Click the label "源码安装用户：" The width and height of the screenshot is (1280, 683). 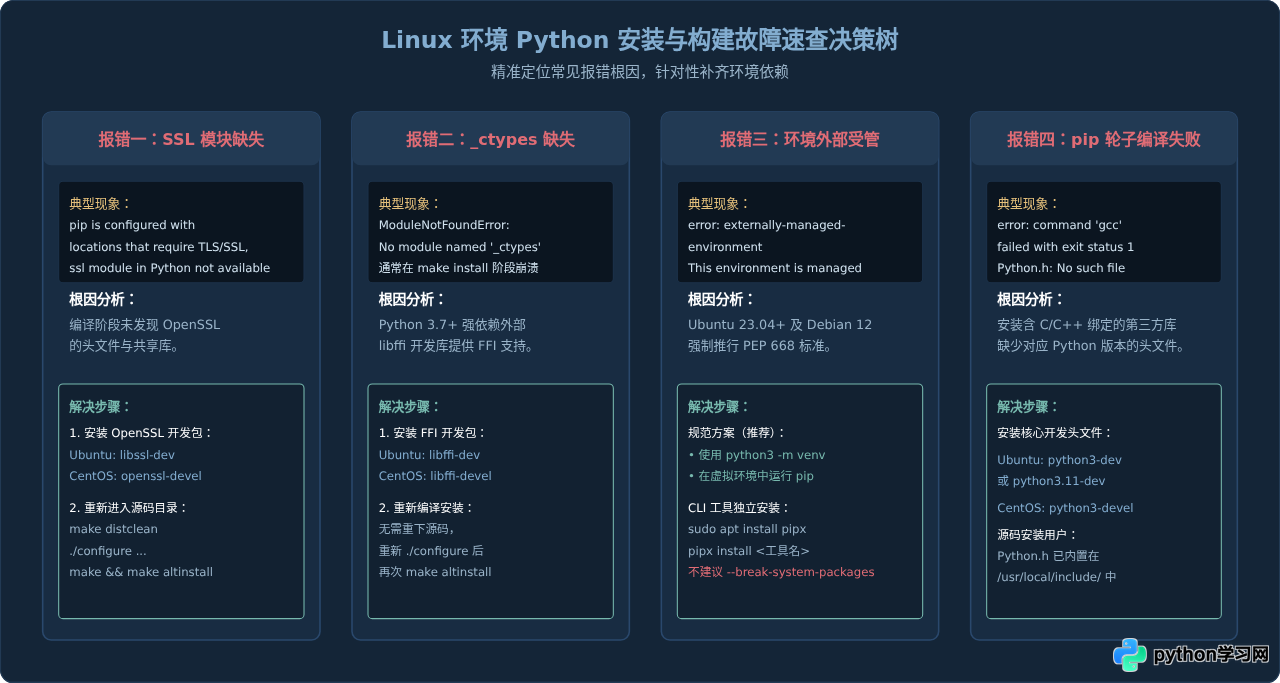[x=1039, y=534]
